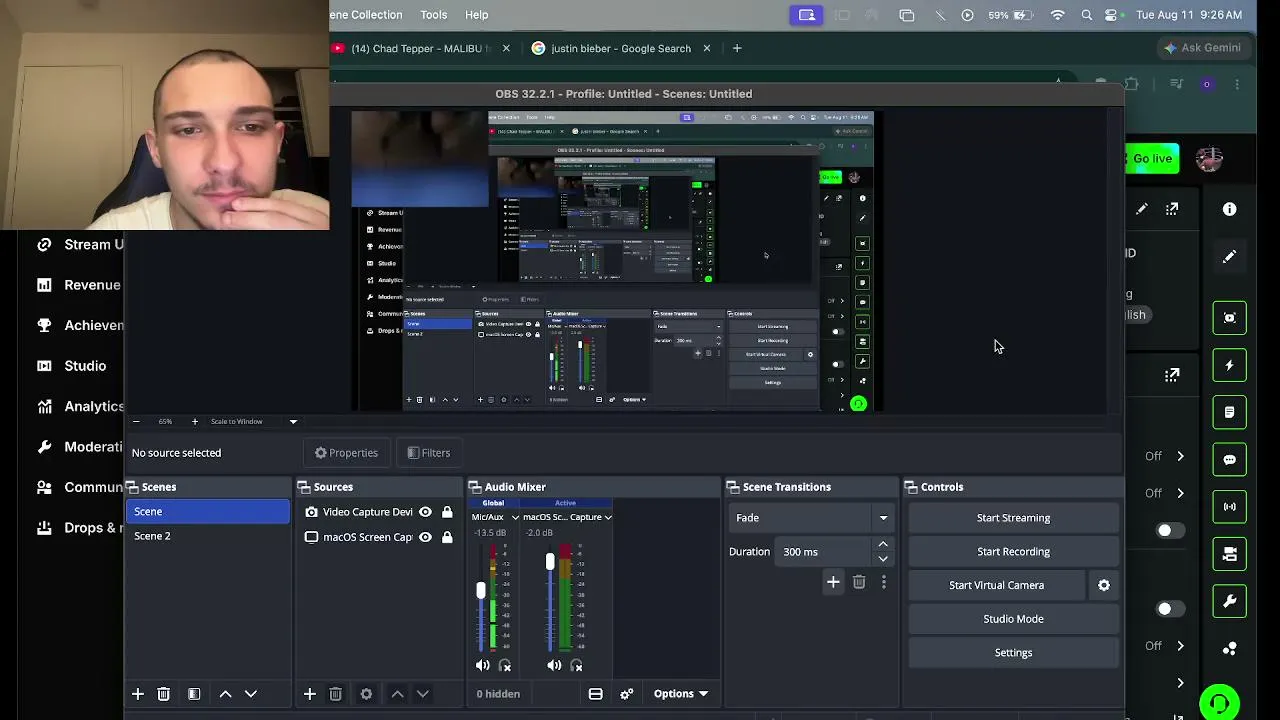Switch to justin bieber Google Search tab

pyautogui.click(x=621, y=48)
